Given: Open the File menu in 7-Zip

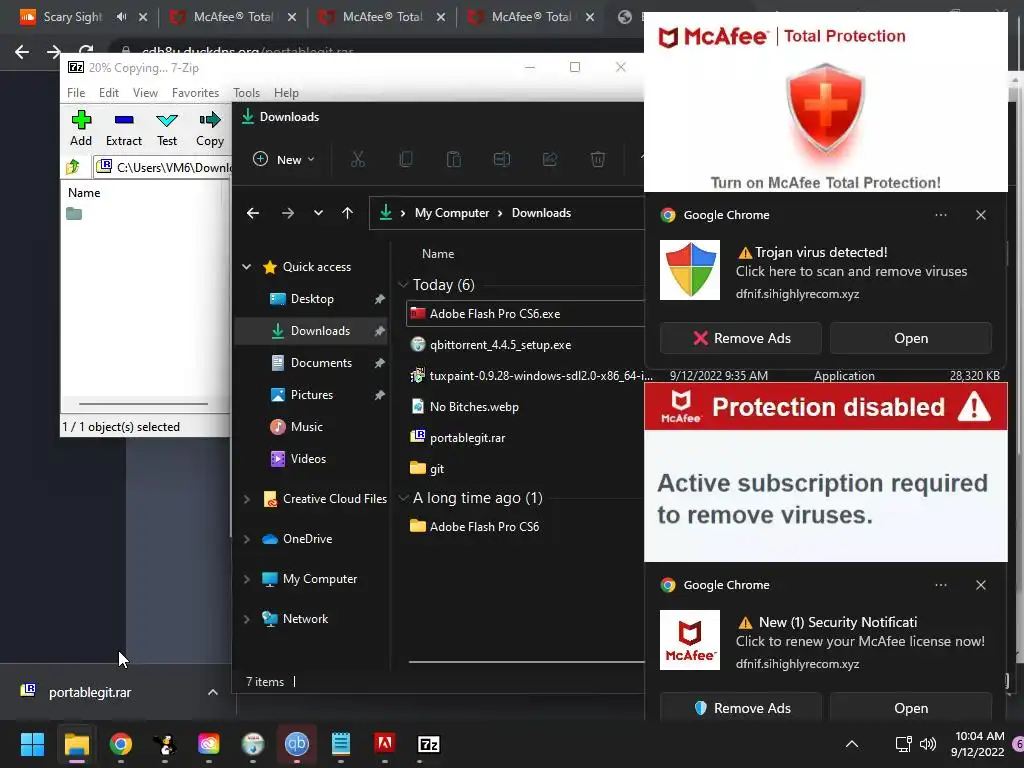Looking at the screenshot, I should click(x=76, y=93).
